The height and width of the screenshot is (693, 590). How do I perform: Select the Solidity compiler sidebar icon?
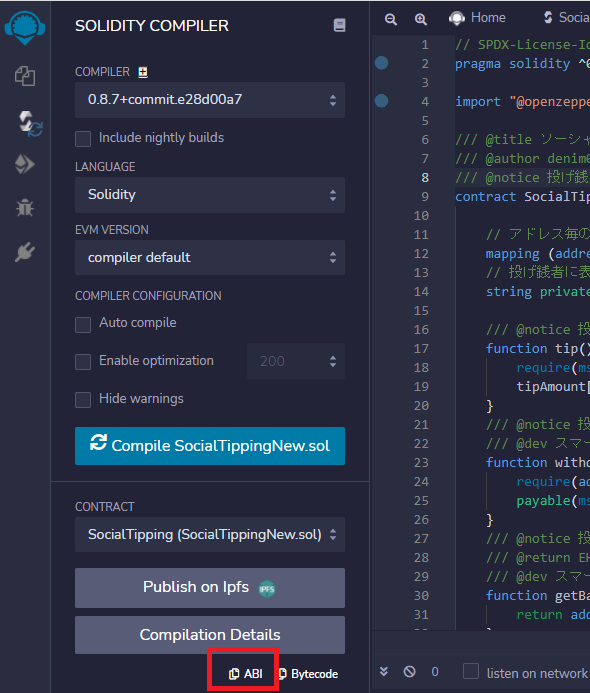coord(29,123)
